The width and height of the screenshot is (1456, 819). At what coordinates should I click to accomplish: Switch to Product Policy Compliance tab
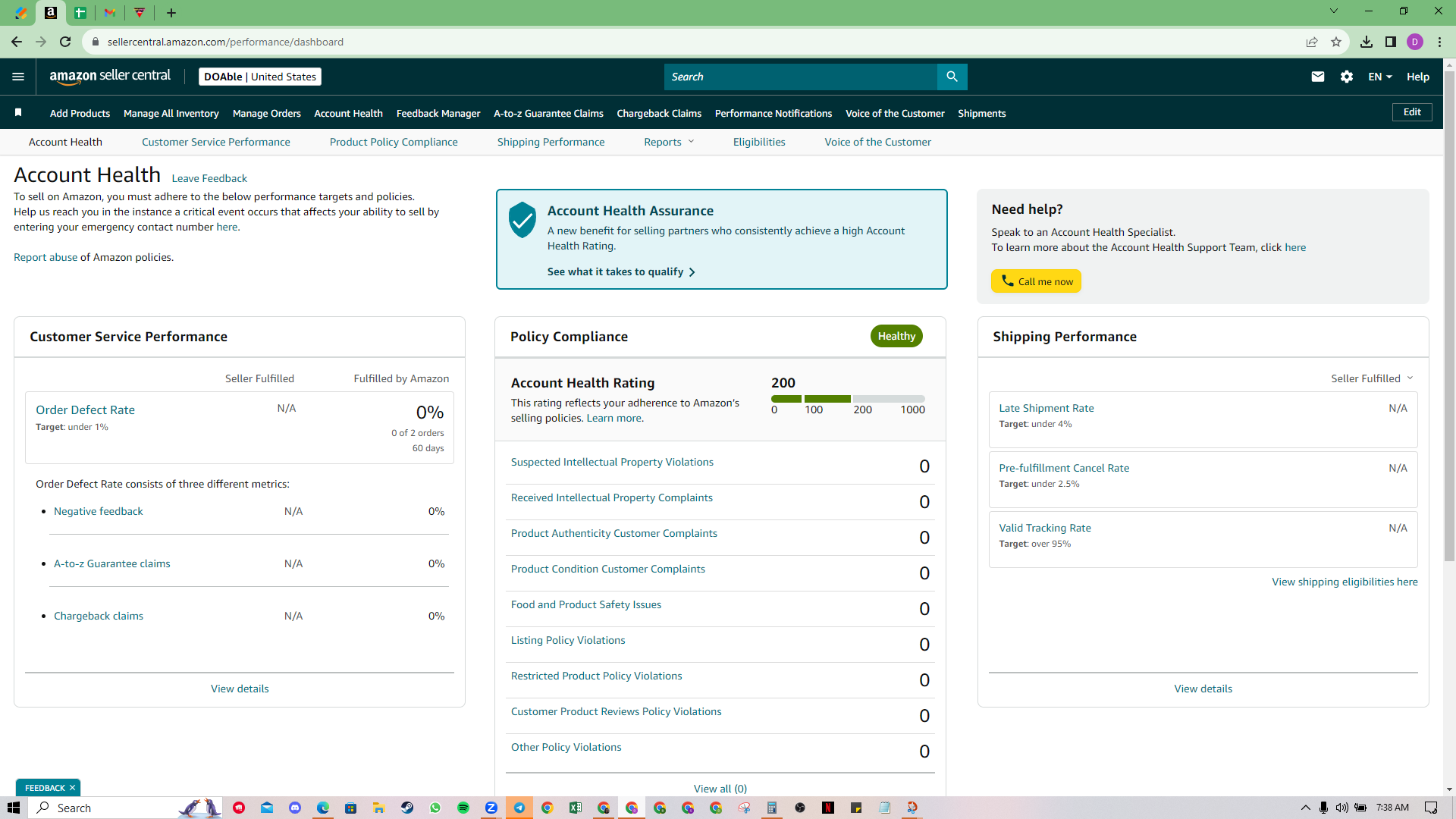[x=394, y=142]
